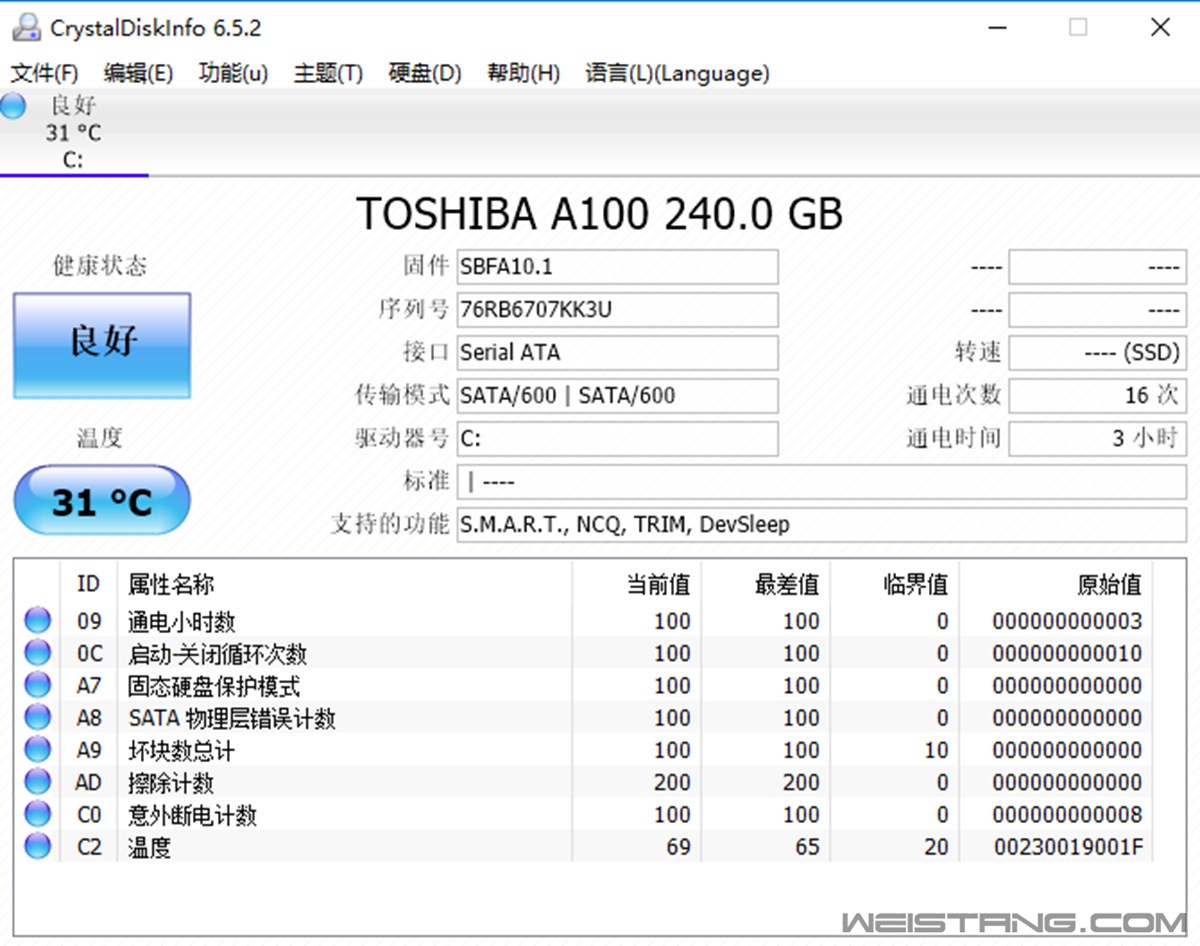Minimize the CrystalDiskInfo window

tap(995, 28)
